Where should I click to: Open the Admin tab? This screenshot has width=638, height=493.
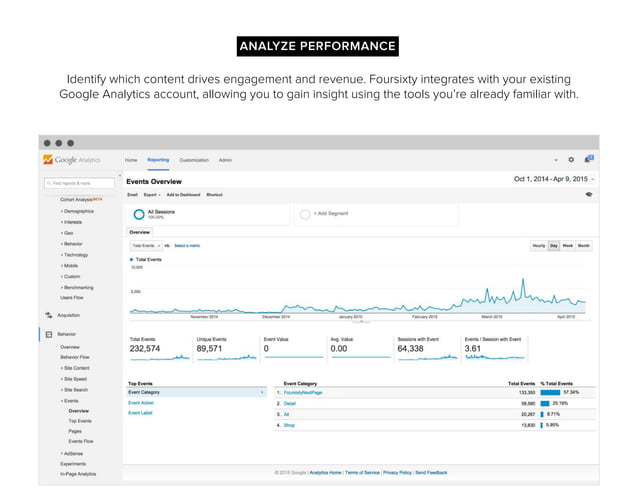point(226,160)
